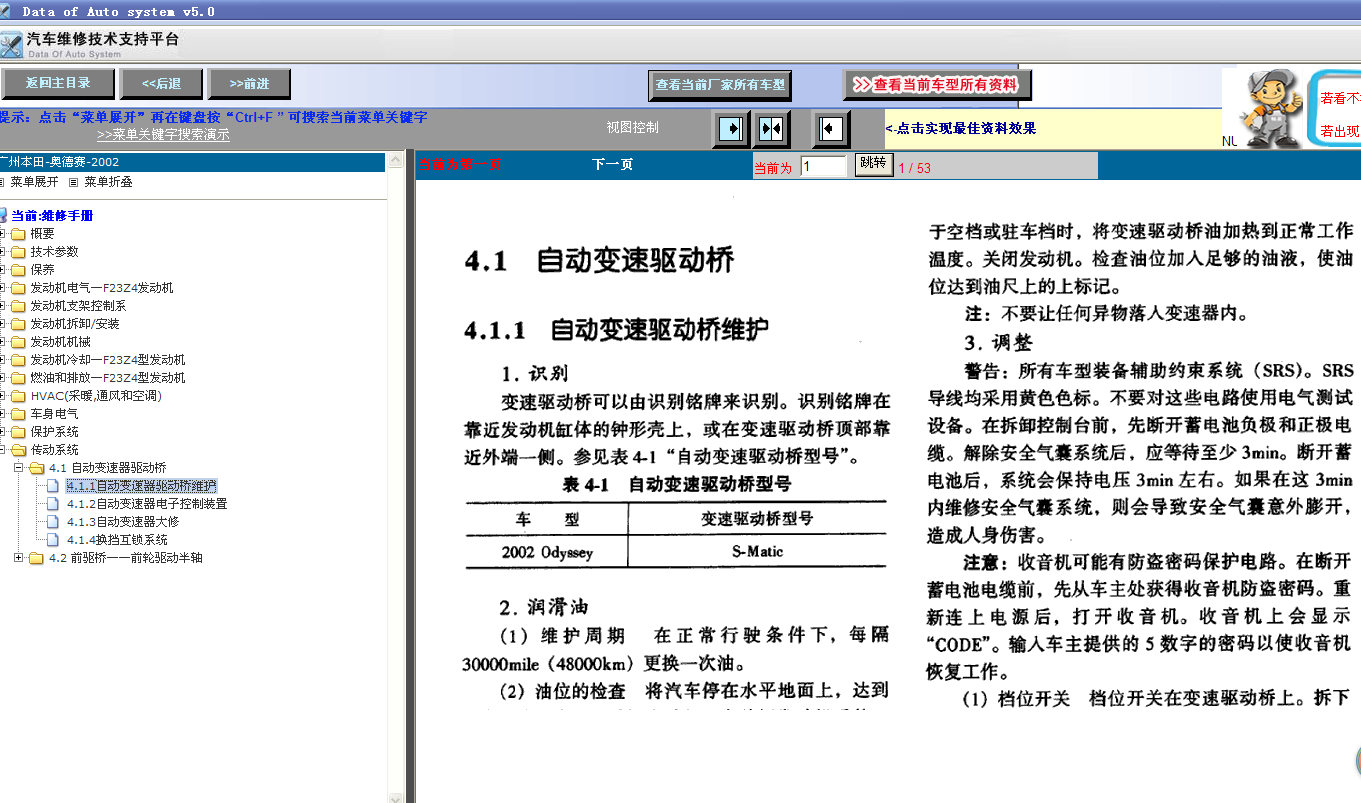The width and height of the screenshot is (1361, 803).
Task: Click the 4.1.2 document page icon
Action: point(53,504)
